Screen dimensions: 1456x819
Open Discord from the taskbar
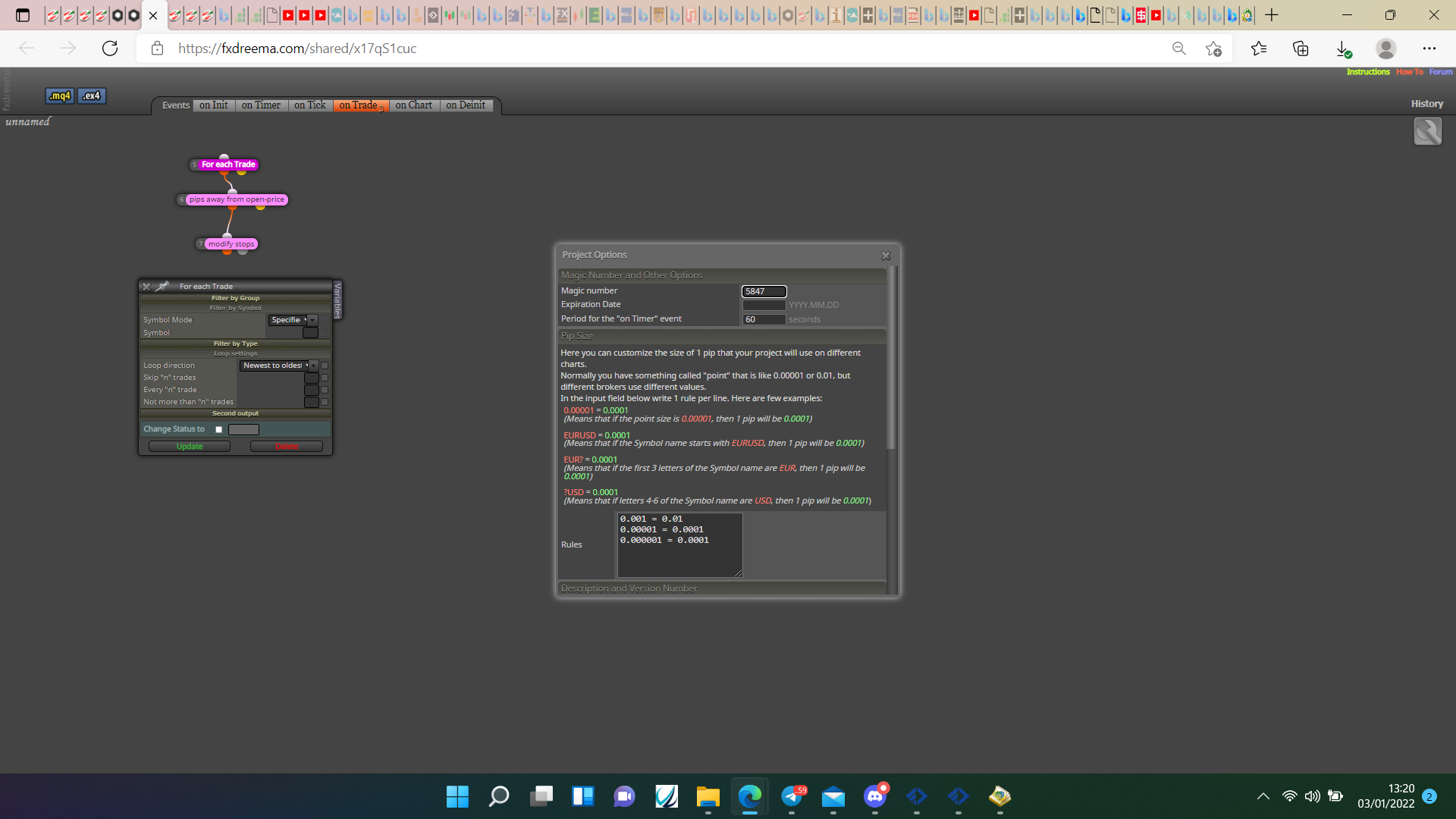pyautogui.click(x=875, y=796)
